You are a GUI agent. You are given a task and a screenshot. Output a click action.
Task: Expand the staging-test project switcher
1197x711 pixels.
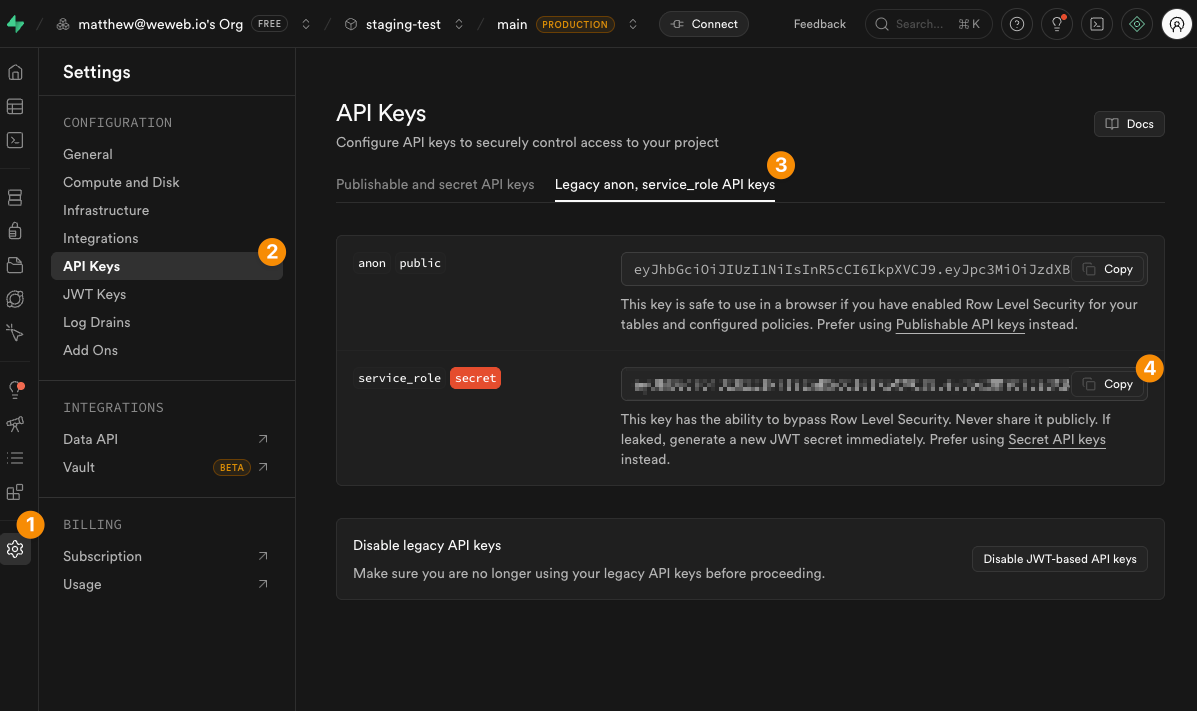coord(459,24)
